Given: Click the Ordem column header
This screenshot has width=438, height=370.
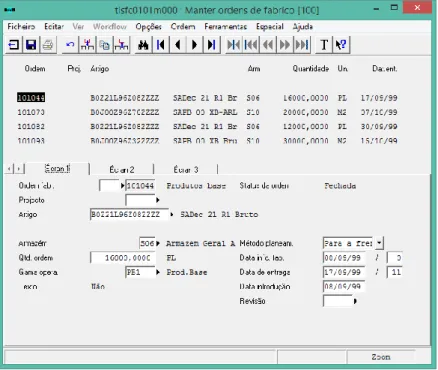Looking at the screenshot, I should pos(35,69).
